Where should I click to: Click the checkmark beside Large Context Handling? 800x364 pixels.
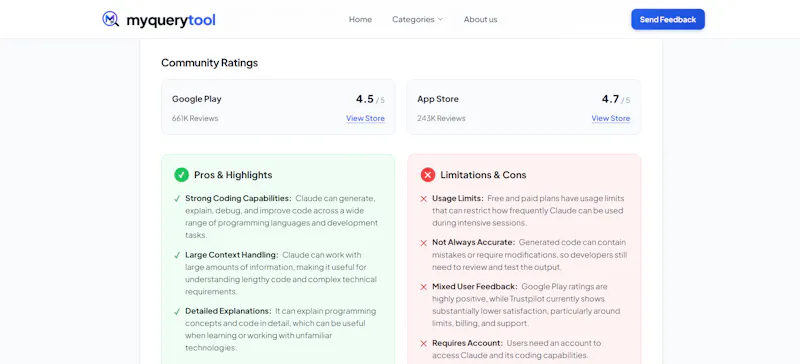177,255
